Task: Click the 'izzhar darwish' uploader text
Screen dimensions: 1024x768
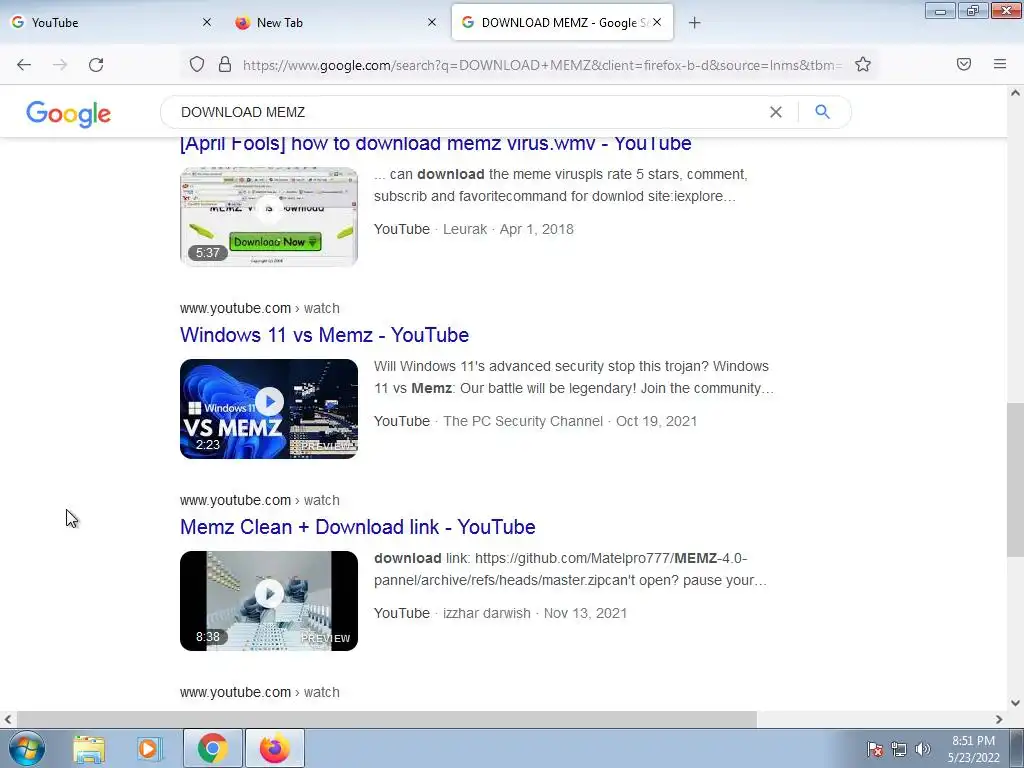Action: [487, 613]
